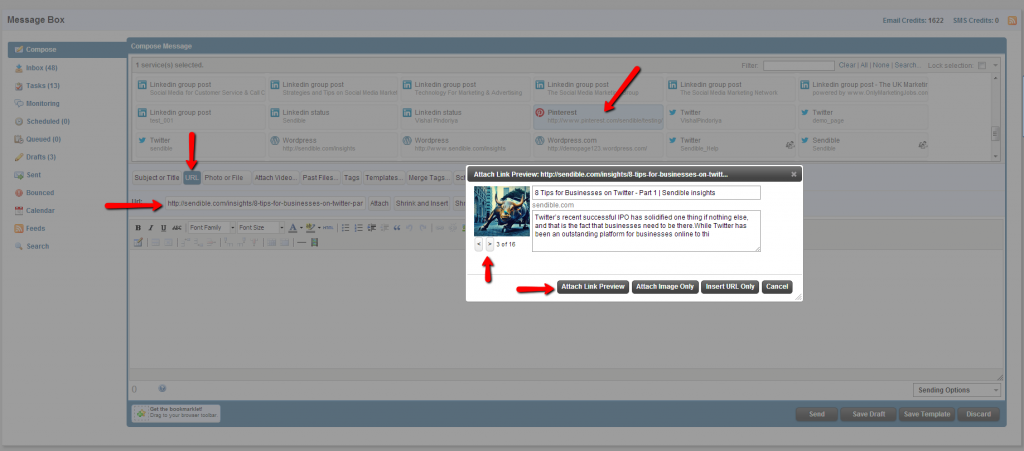
Task: Open Scheduled (0) in the sidebar
Action: pos(48,121)
